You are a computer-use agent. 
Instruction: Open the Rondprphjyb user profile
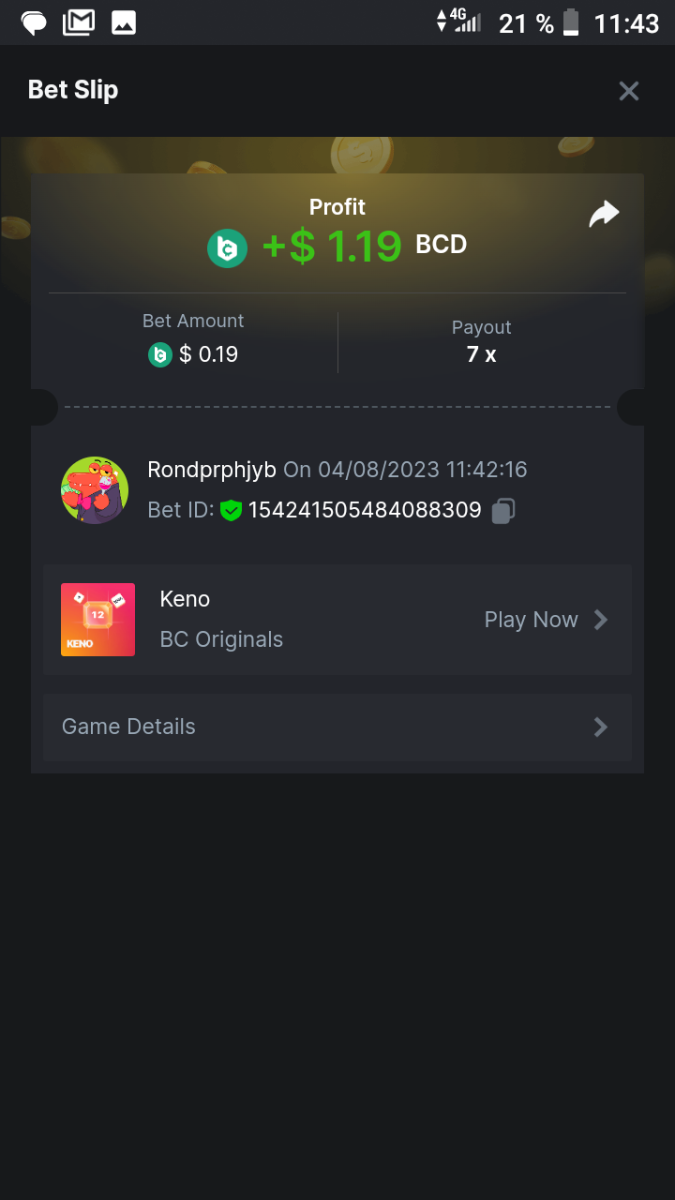pyautogui.click(x=211, y=470)
